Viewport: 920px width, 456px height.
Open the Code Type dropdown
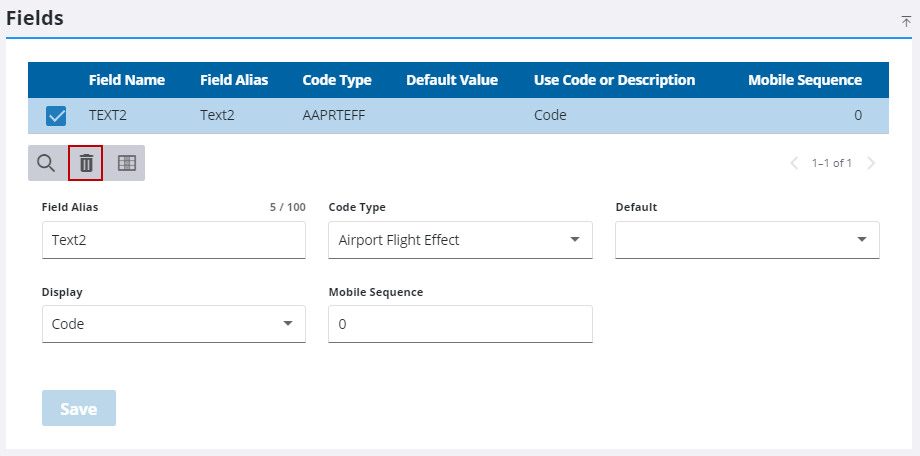pyautogui.click(x=460, y=240)
